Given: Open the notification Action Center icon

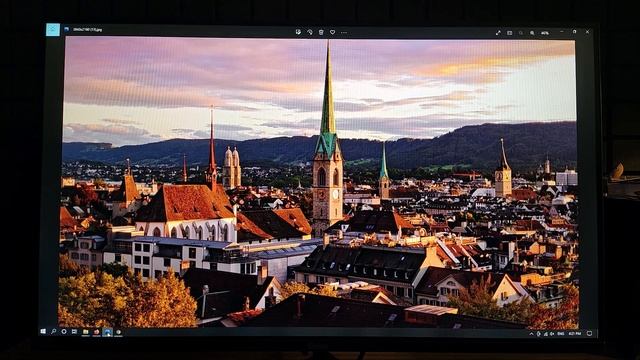Looking at the screenshot, I should (589, 333).
